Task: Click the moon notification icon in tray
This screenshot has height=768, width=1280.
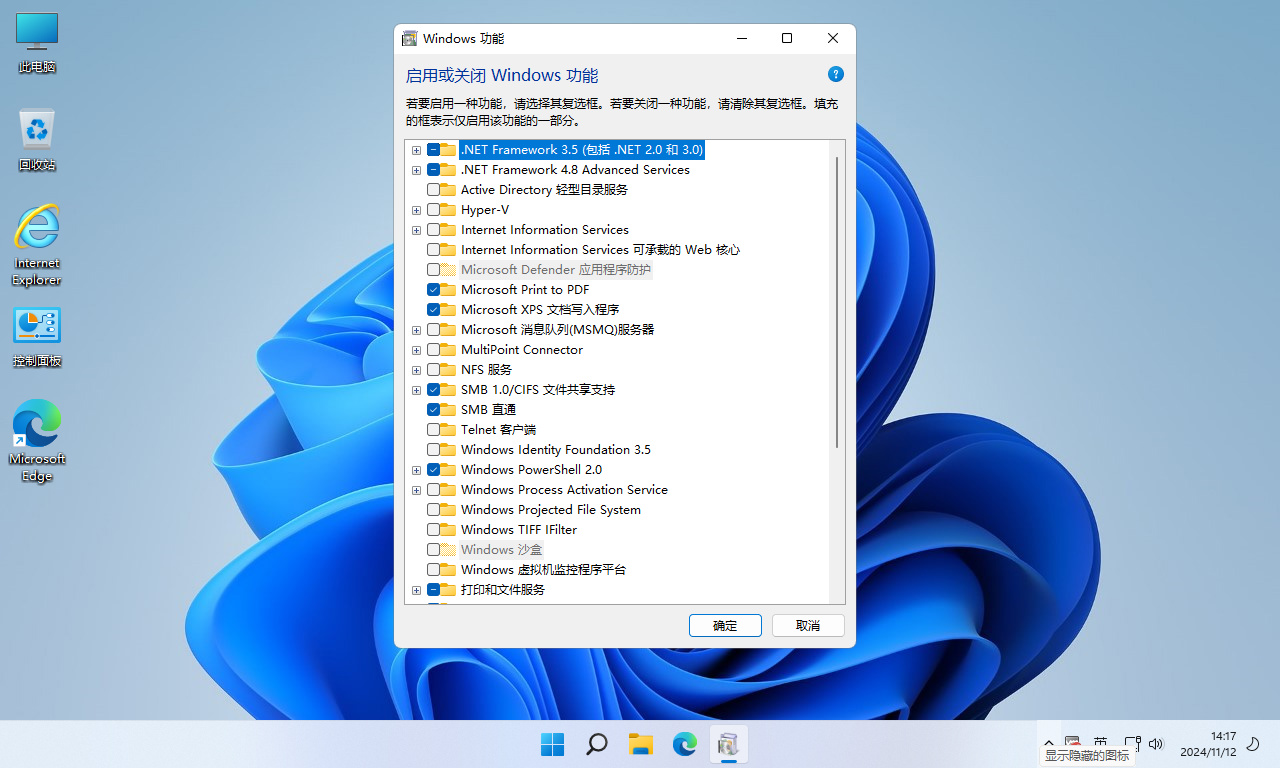Action: [x=1253, y=744]
